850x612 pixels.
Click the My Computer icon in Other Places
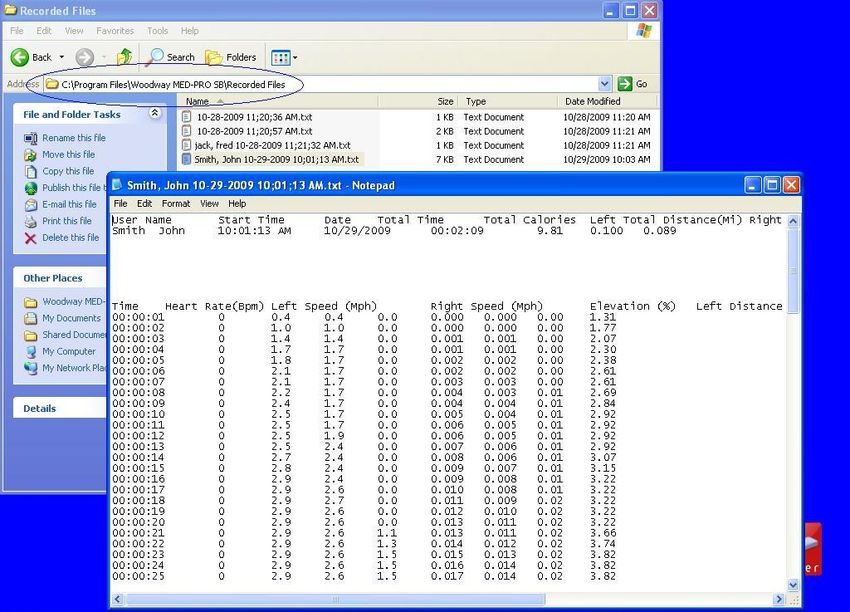click(30, 352)
